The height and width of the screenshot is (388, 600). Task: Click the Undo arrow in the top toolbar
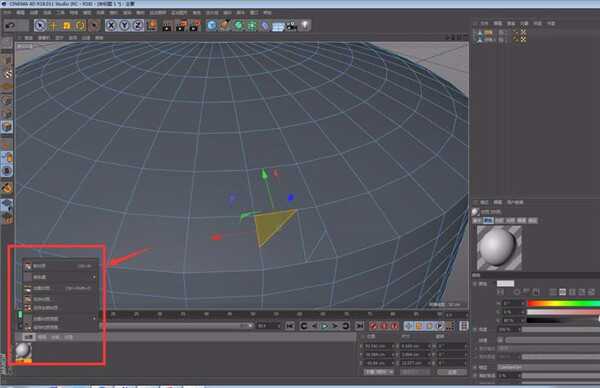click(x=10, y=26)
